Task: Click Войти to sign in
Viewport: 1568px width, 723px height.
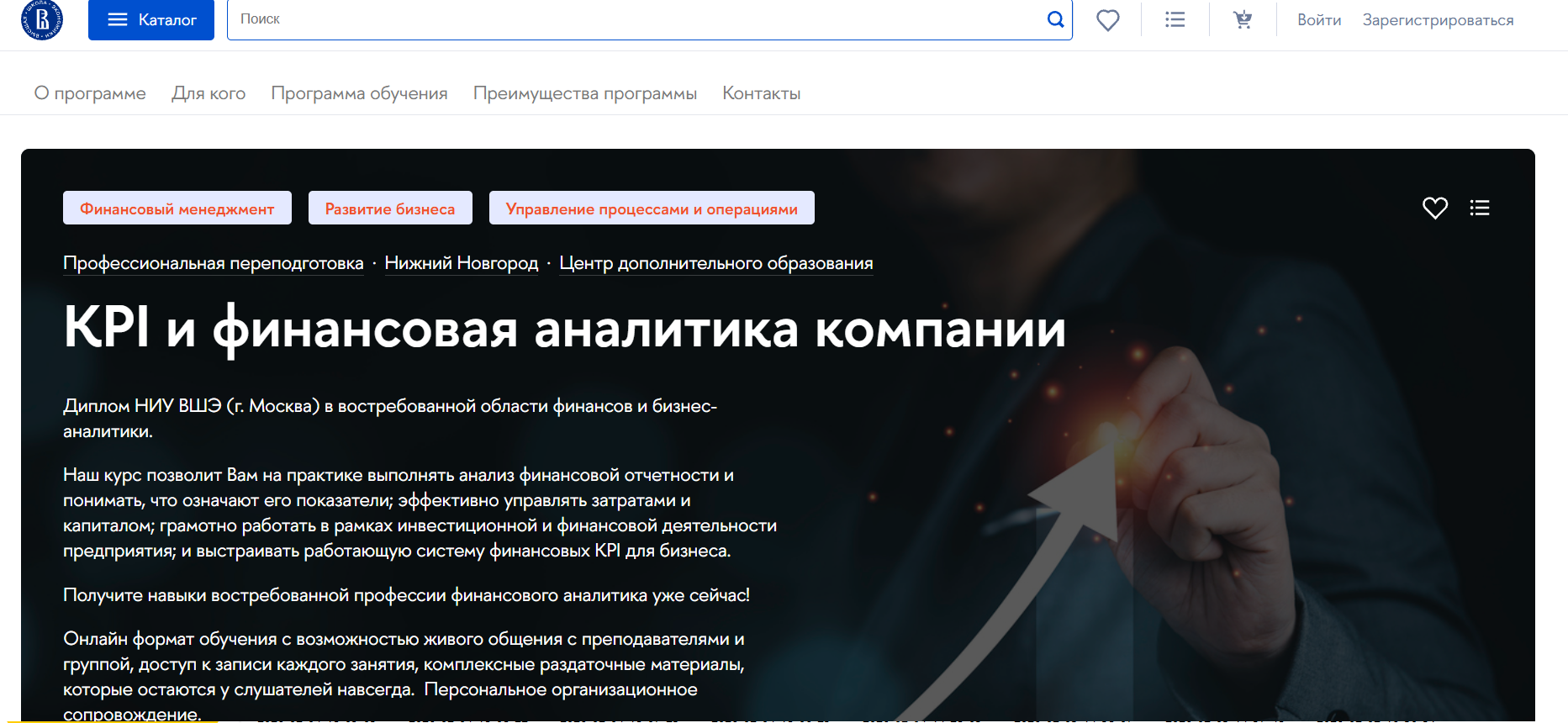Action: pos(1318,20)
